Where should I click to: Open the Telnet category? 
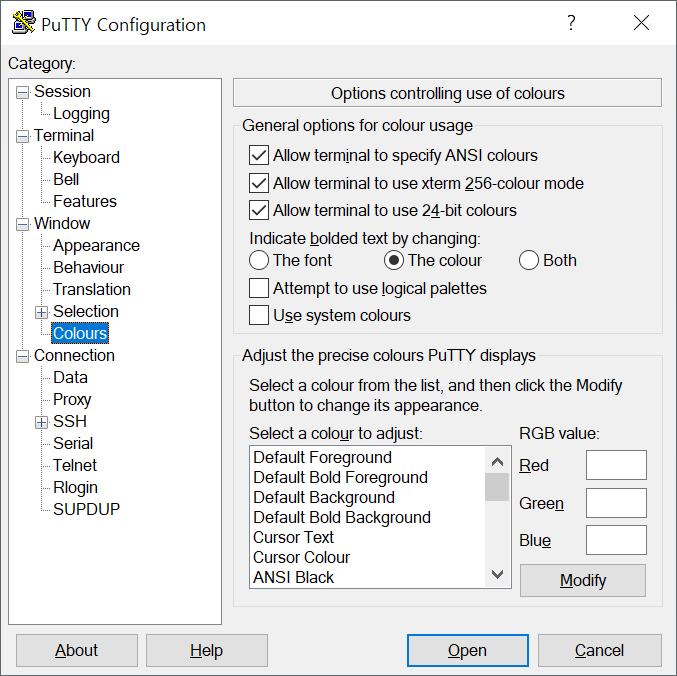[x=75, y=466]
